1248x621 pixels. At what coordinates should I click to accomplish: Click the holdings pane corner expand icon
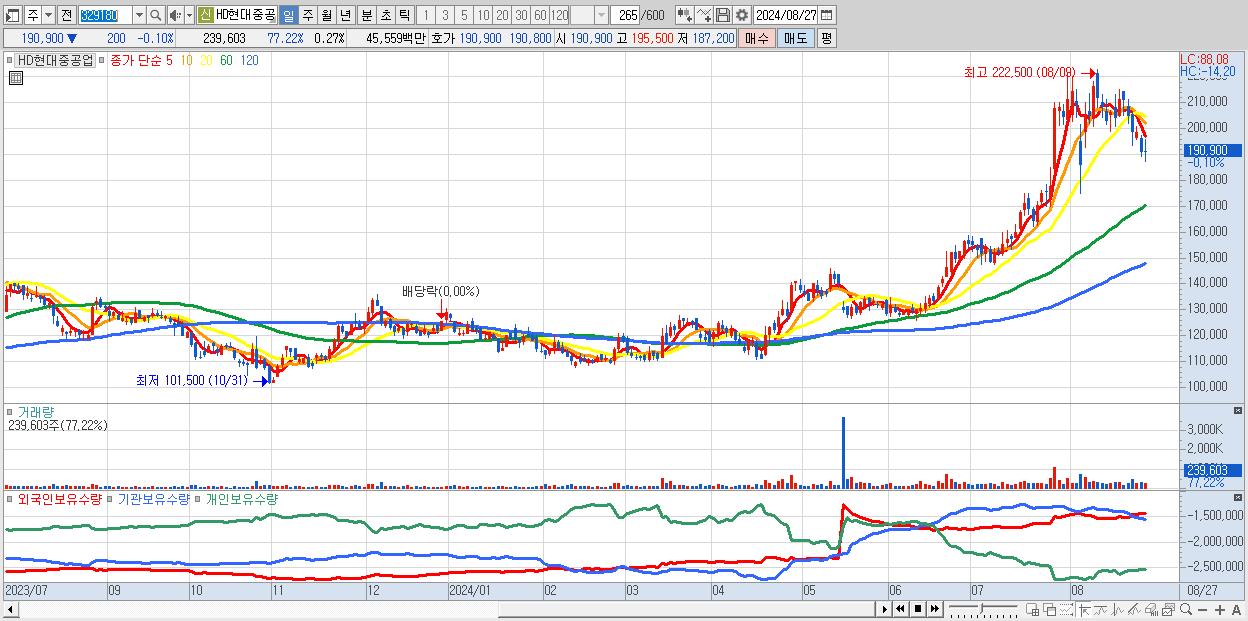[x=1240, y=498]
